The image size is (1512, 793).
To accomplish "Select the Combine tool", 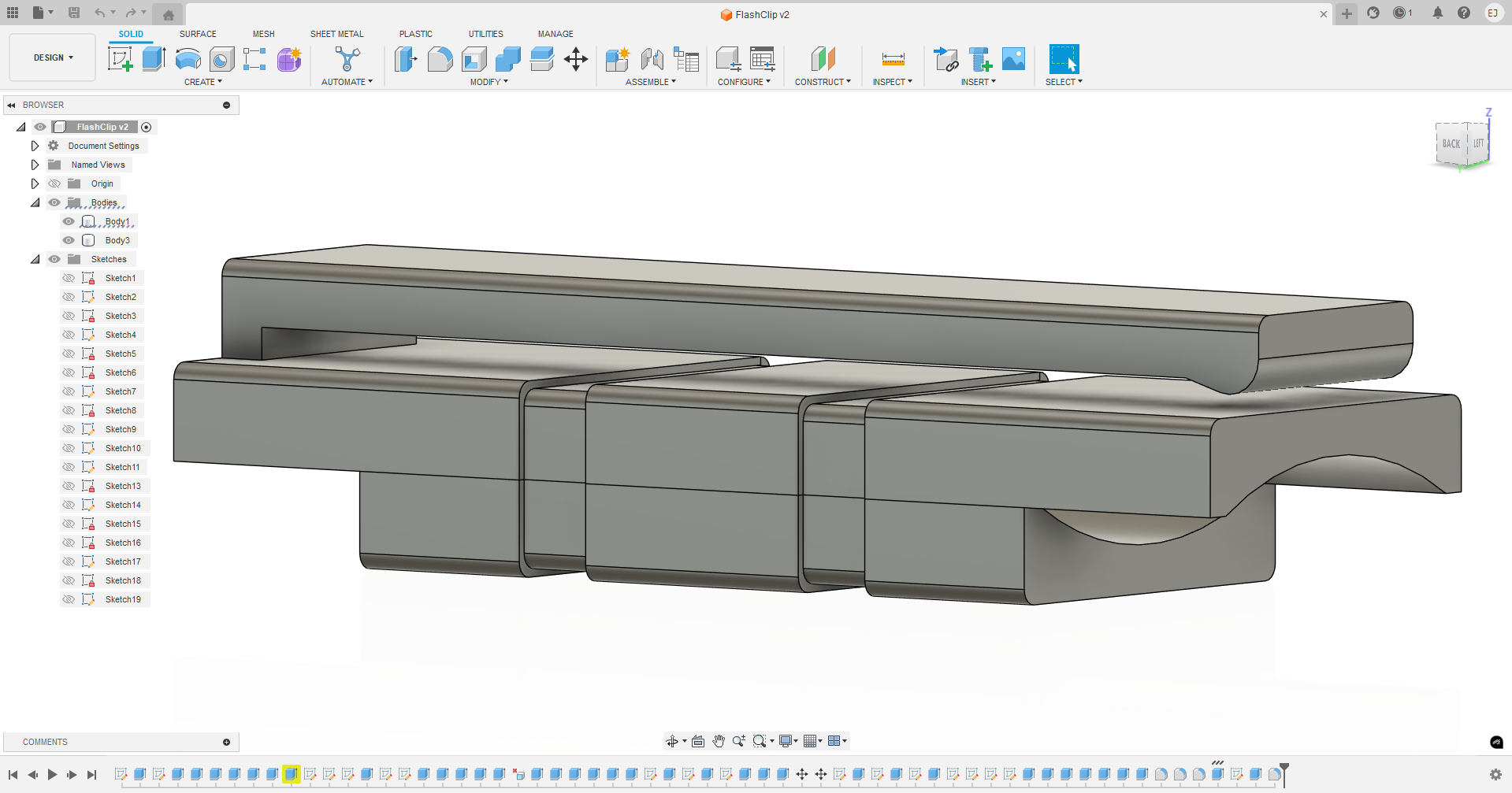I will [508, 59].
